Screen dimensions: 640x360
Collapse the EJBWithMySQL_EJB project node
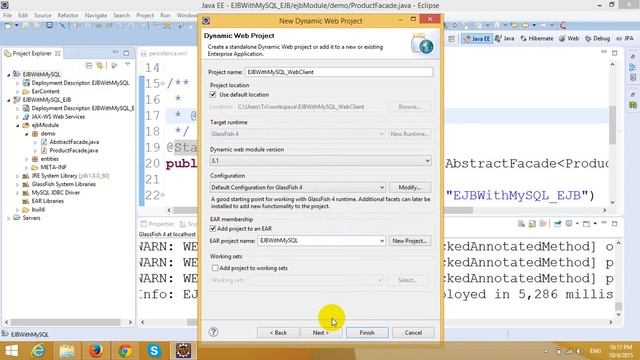pyautogui.click(x=9, y=100)
